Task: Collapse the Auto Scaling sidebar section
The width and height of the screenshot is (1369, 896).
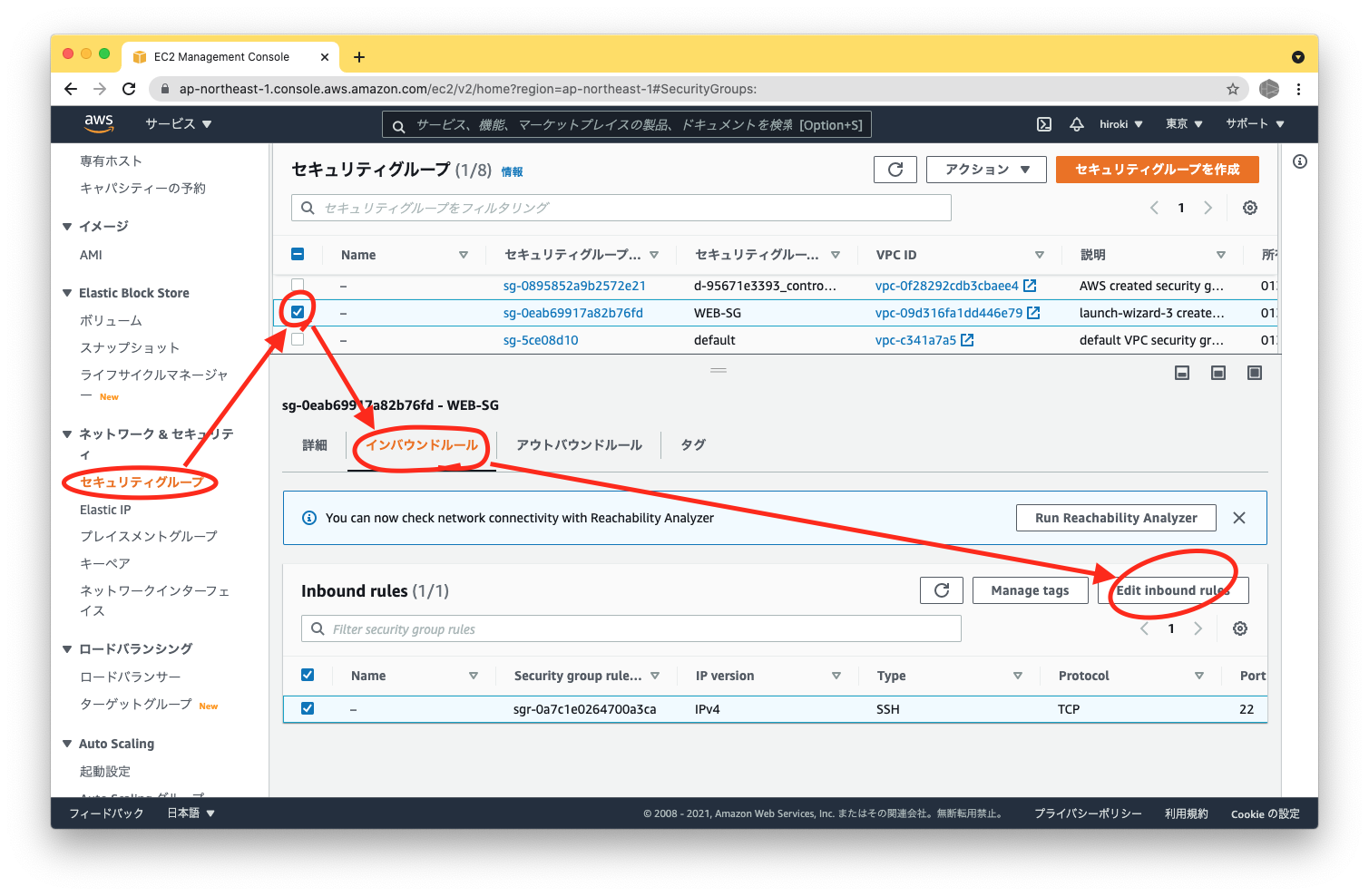Action: pos(67,744)
